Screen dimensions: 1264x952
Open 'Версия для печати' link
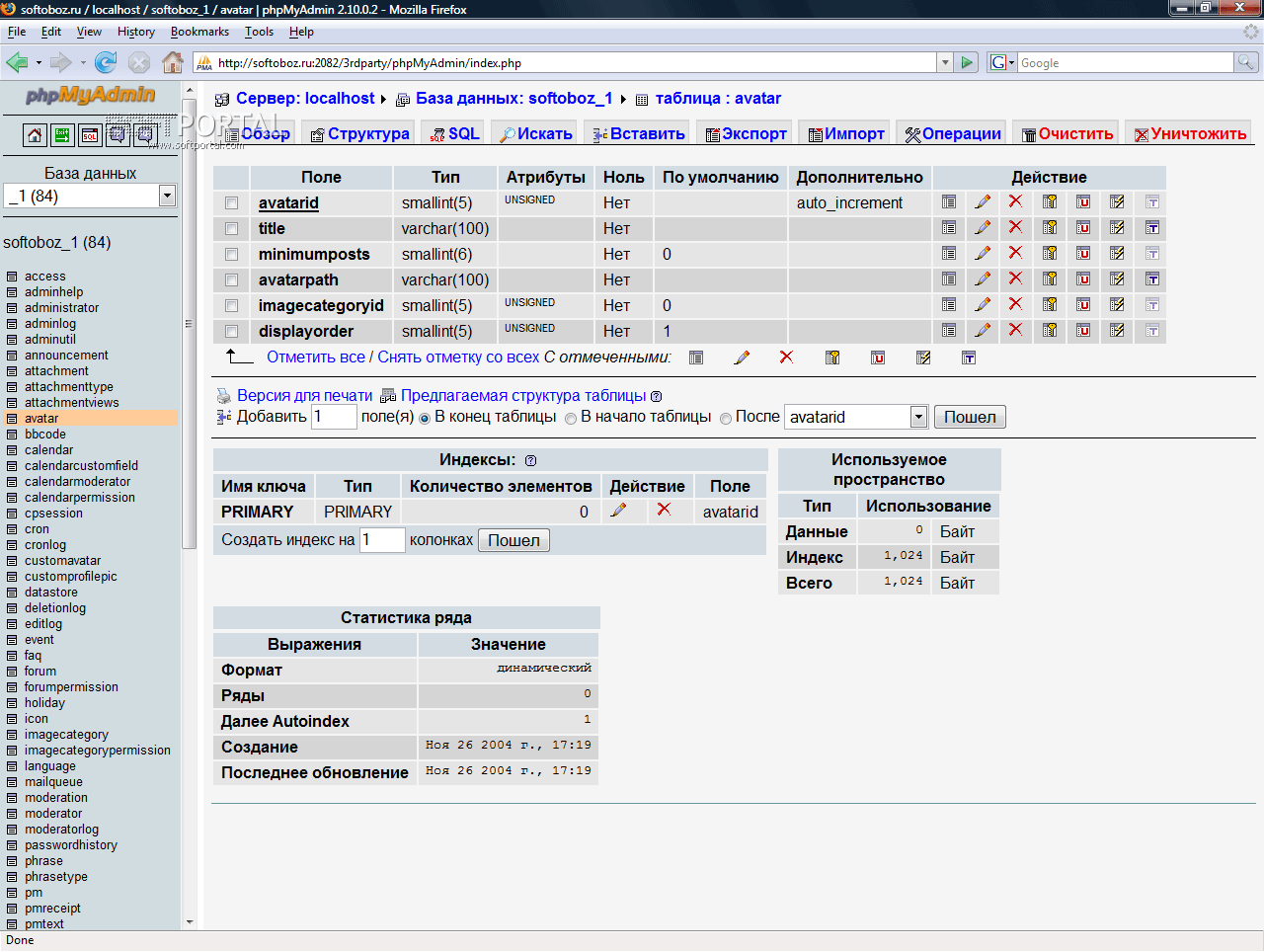click(x=304, y=395)
